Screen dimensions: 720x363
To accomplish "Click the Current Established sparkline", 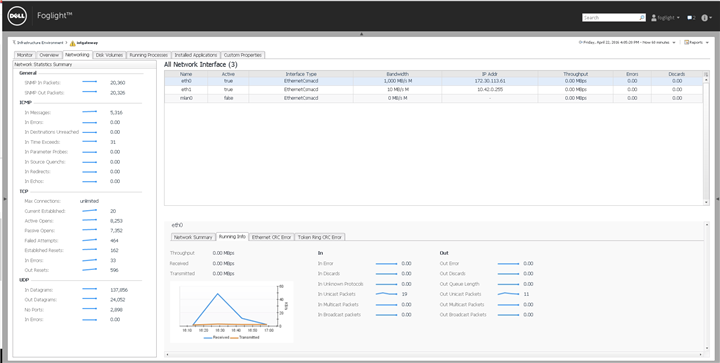I will click(90, 211).
